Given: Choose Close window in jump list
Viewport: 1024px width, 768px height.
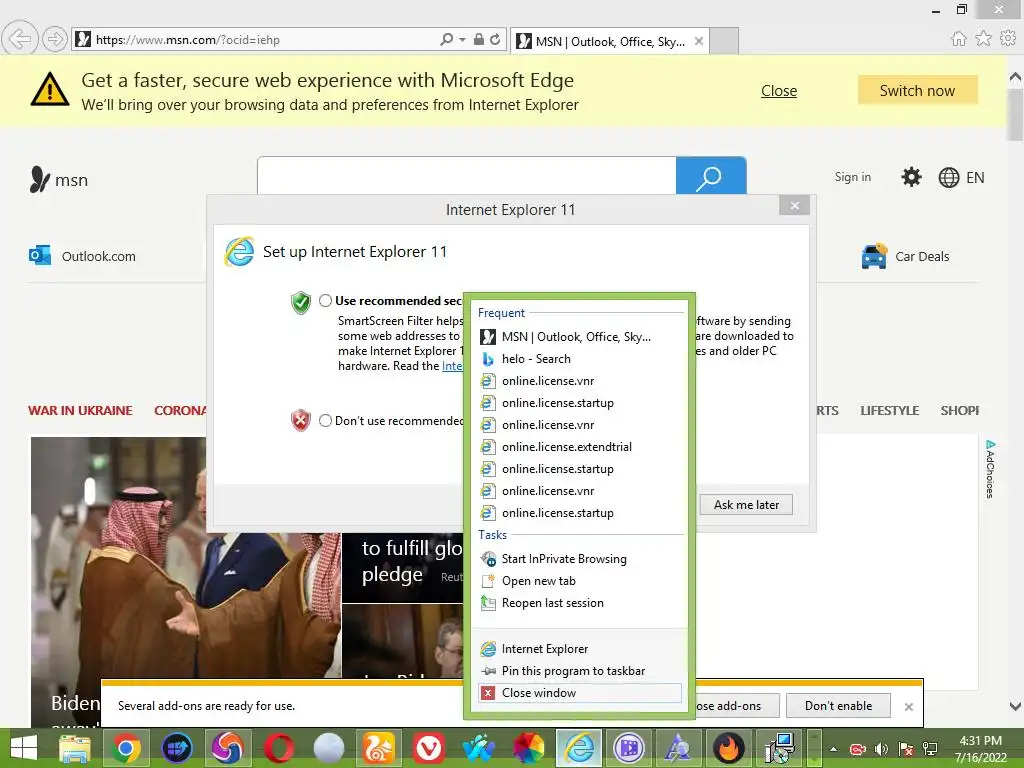Looking at the screenshot, I should [x=581, y=693].
